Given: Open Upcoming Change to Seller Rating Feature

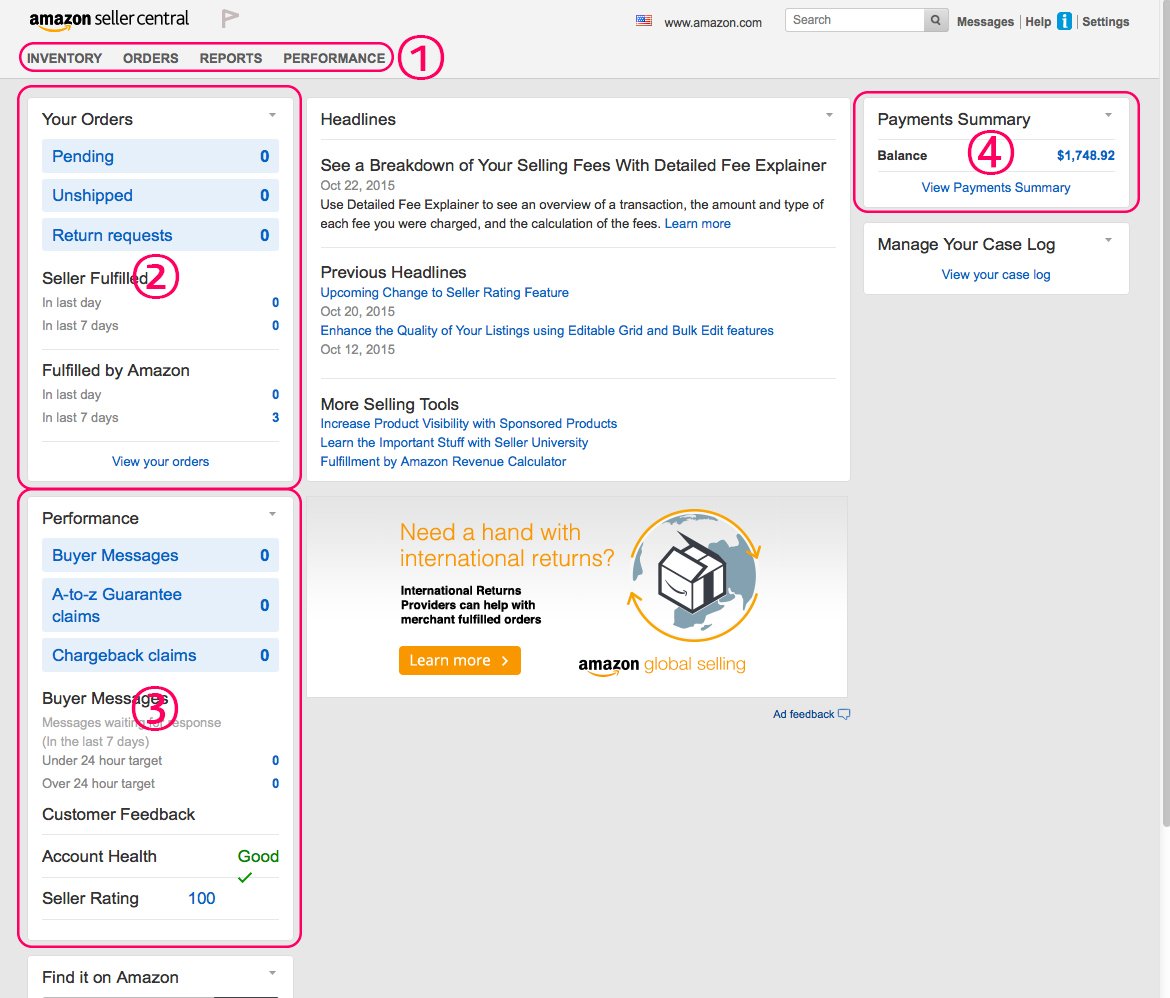Looking at the screenshot, I should 445,293.
